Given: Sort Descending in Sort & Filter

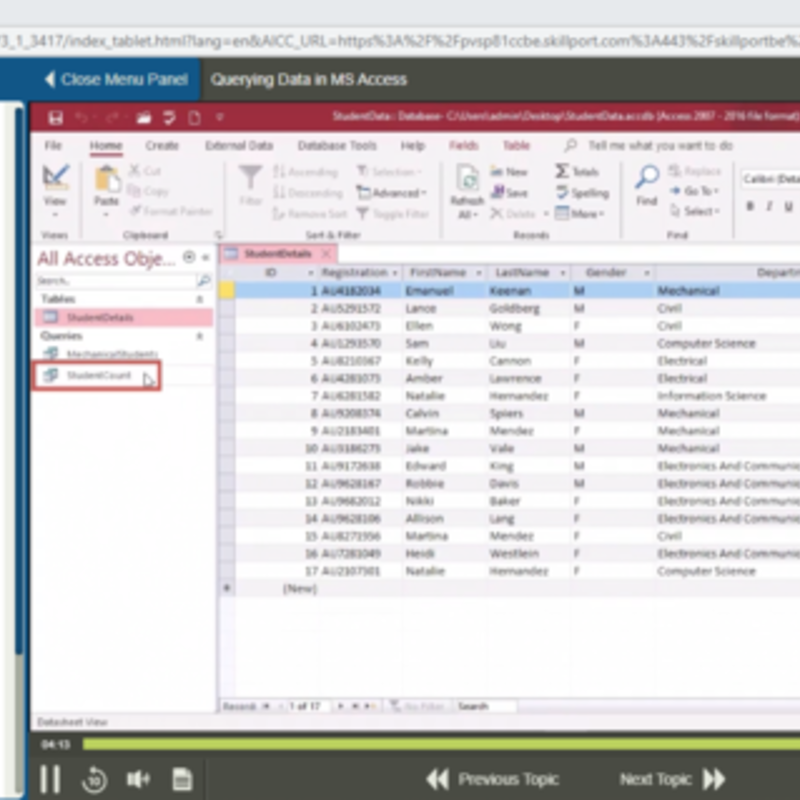Looking at the screenshot, I should pyautogui.click(x=307, y=192).
